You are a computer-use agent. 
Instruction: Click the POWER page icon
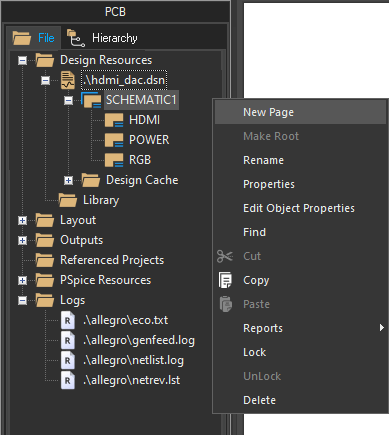[x=114, y=140]
